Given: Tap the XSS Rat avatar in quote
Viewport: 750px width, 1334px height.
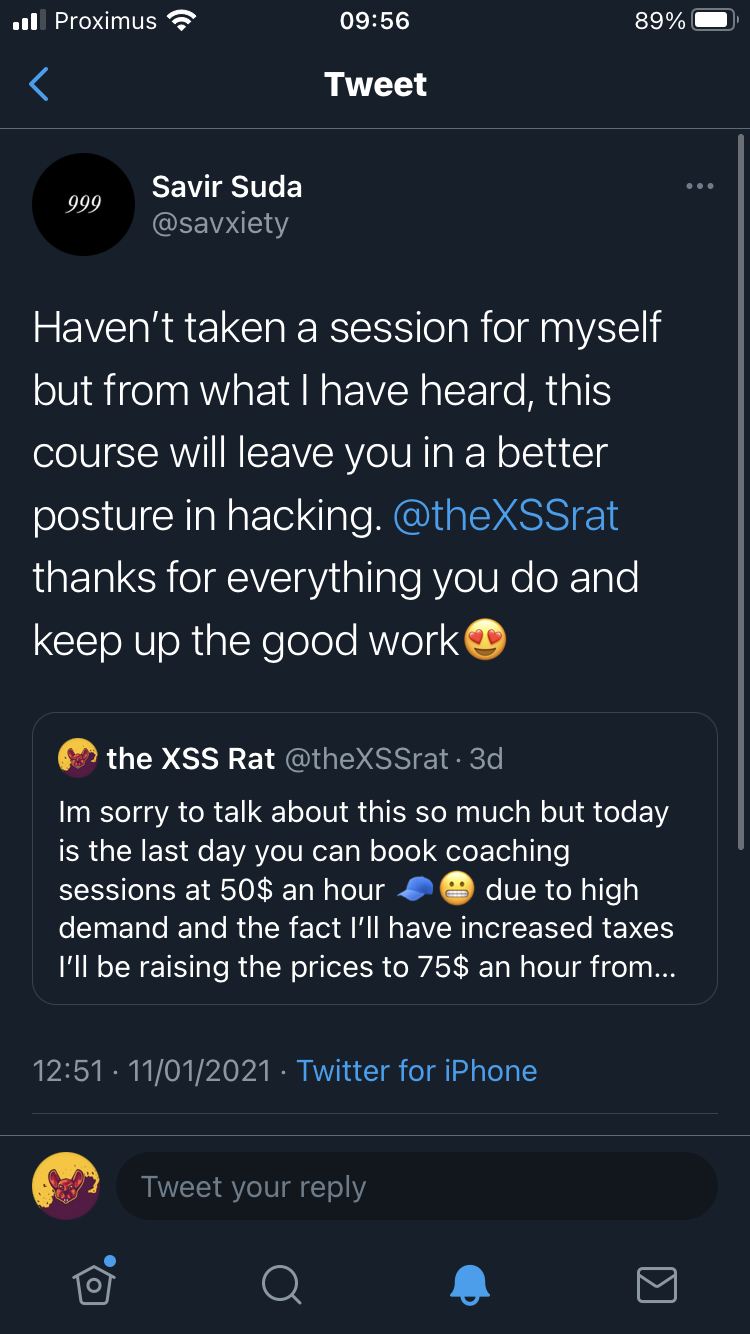Looking at the screenshot, I should pyautogui.click(x=78, y=759).
